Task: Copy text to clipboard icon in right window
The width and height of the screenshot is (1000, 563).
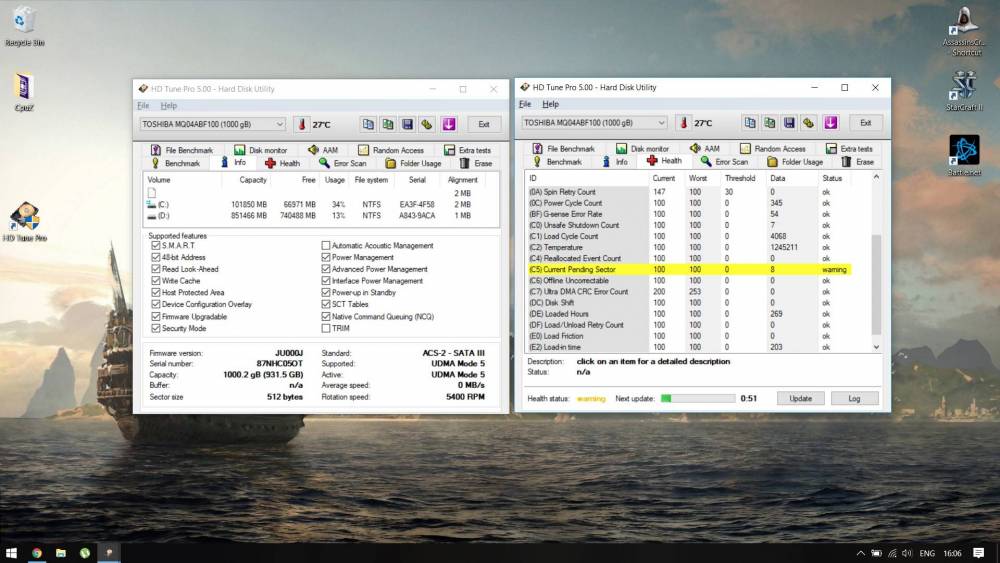Action: click(750, 122)
